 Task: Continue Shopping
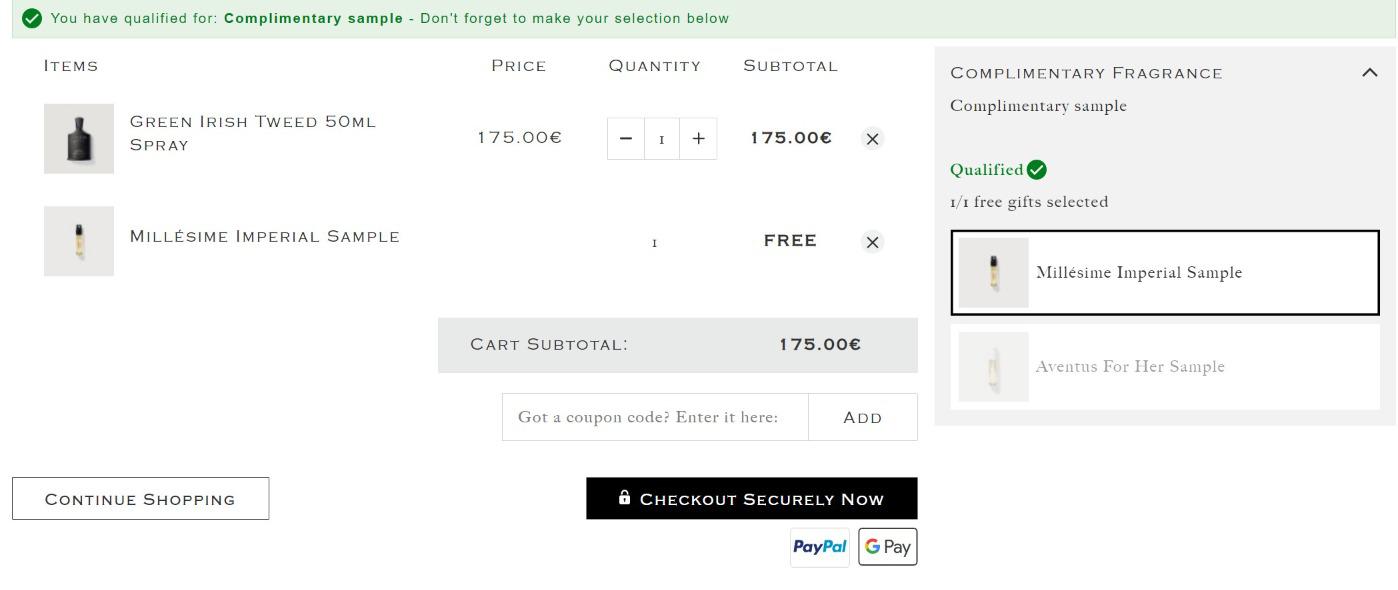tap(141, 499)
